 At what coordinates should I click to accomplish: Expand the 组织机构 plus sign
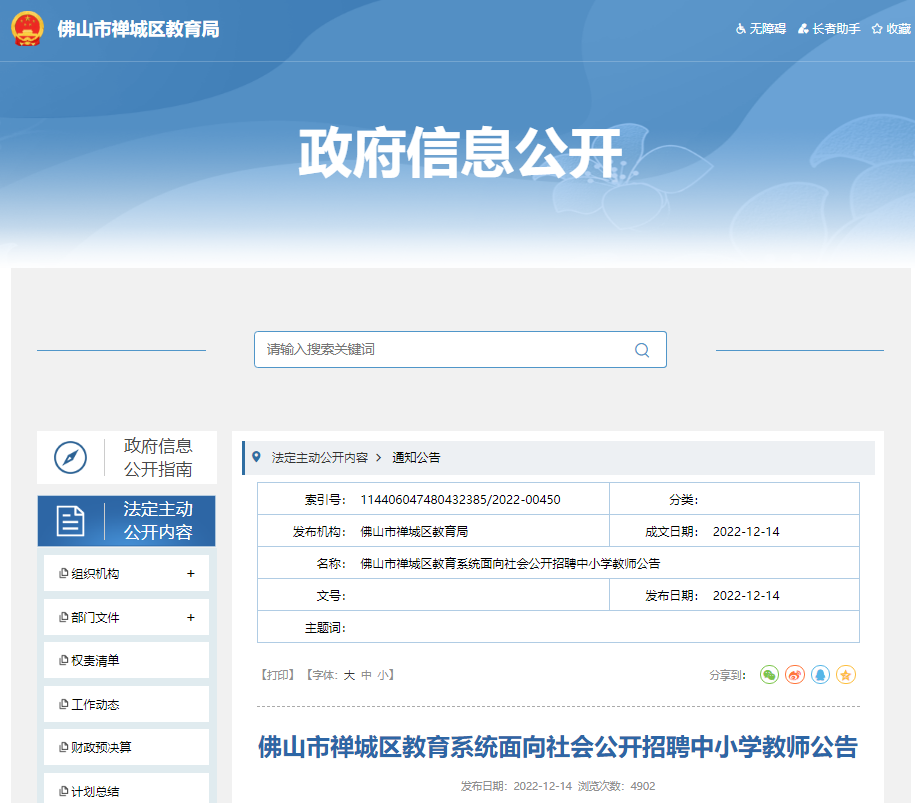pyautogui.click(x=191, y=574)
